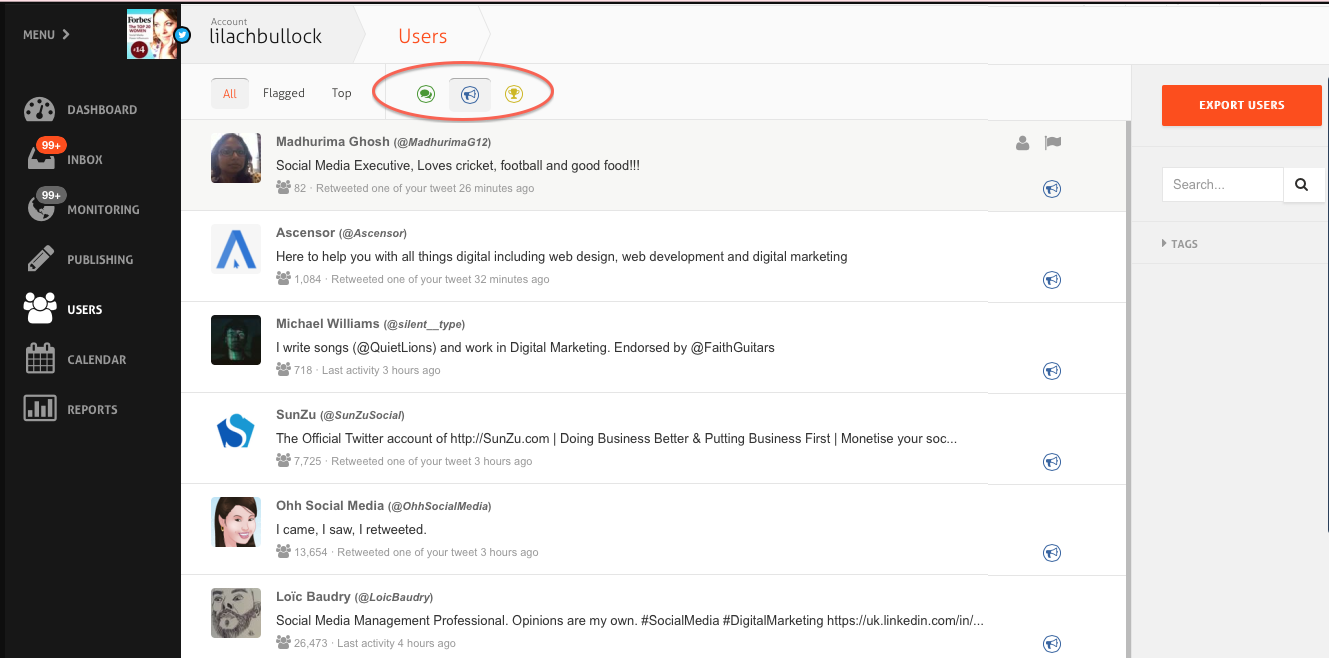1329x658 pixels.
Task: Toggle the blue megaphone retweet filter
Action: click(x=470, y=94)
